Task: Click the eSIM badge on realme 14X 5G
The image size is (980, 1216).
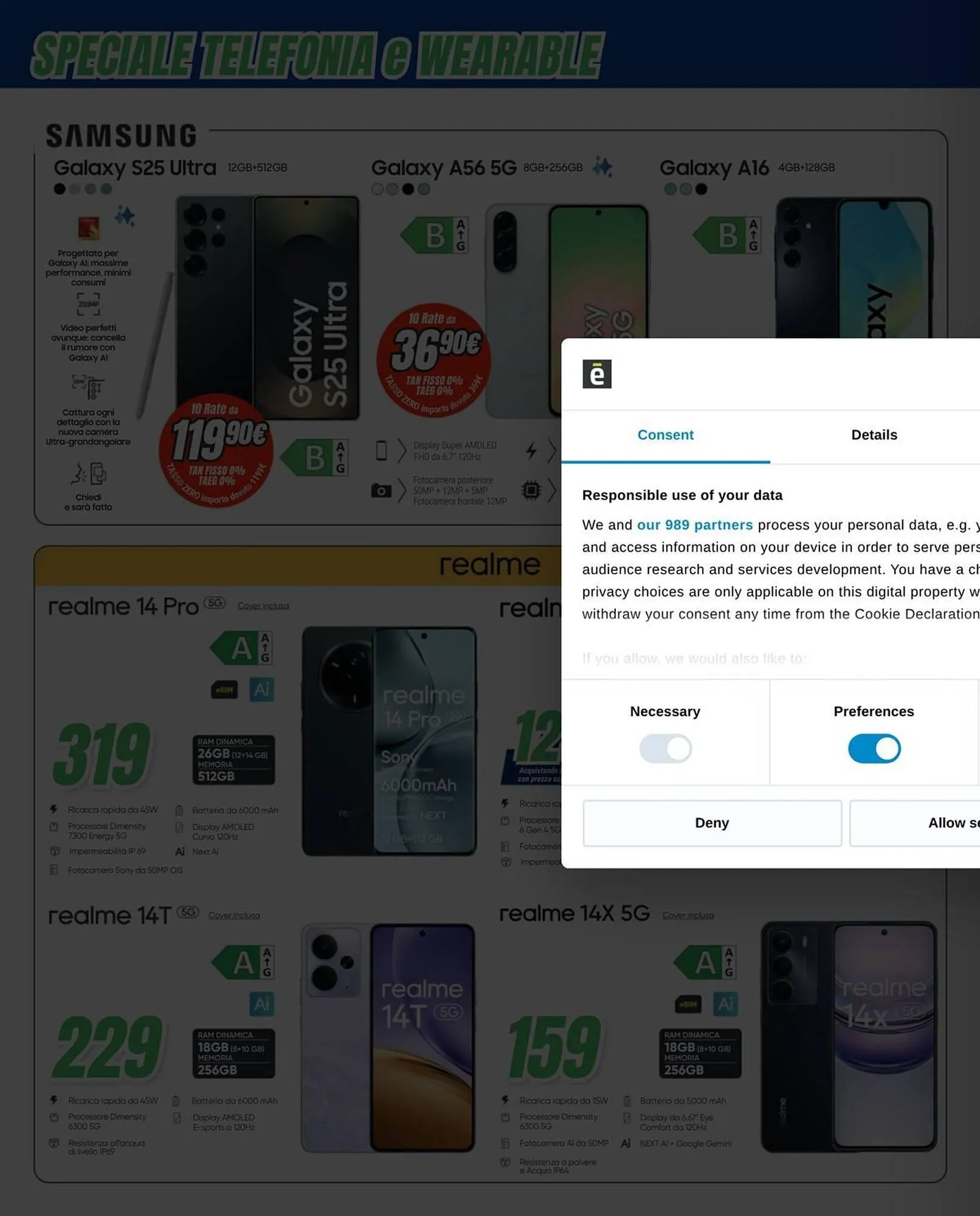Action: click(688, 1004)
